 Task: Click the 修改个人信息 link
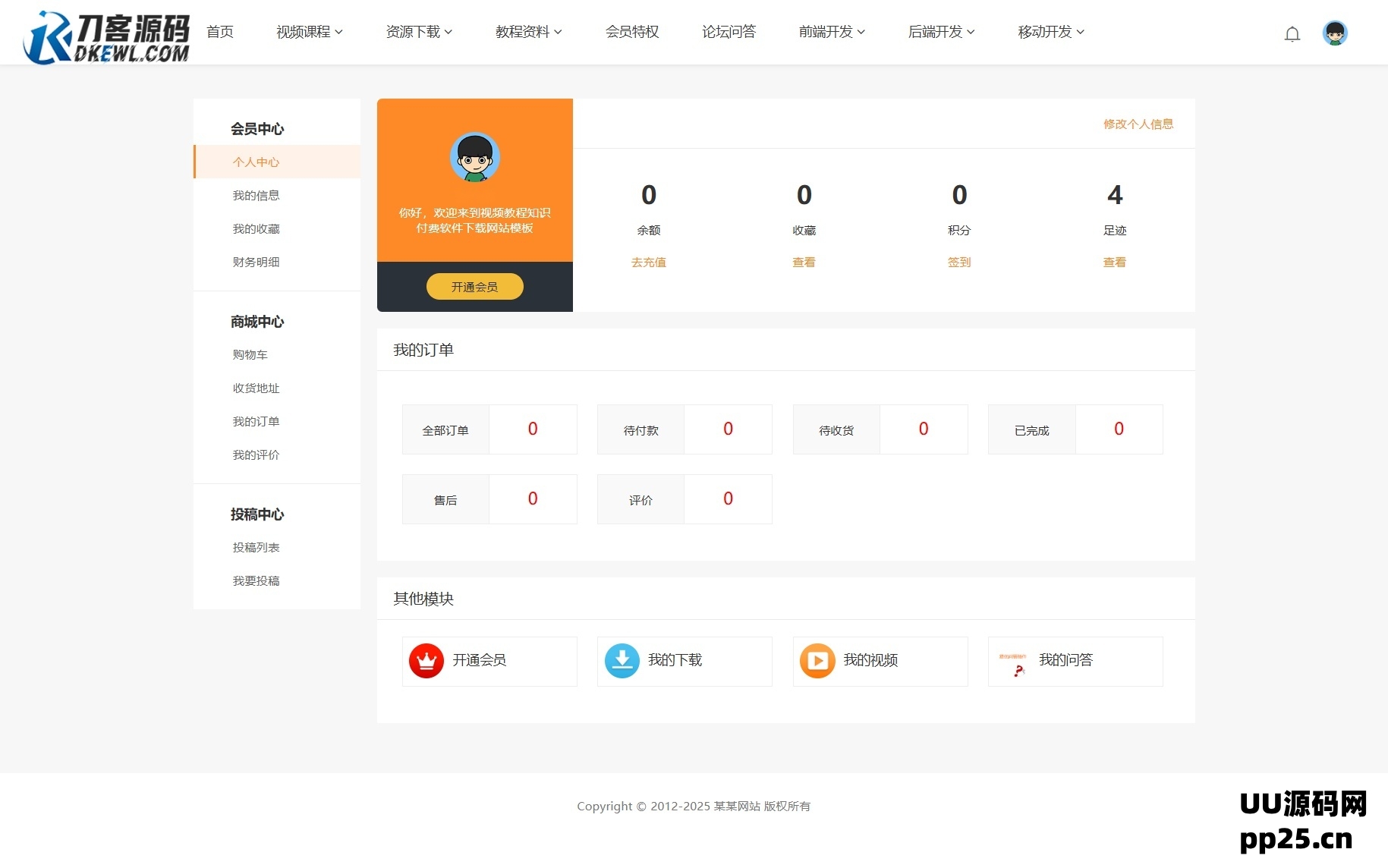(1138, 124)
